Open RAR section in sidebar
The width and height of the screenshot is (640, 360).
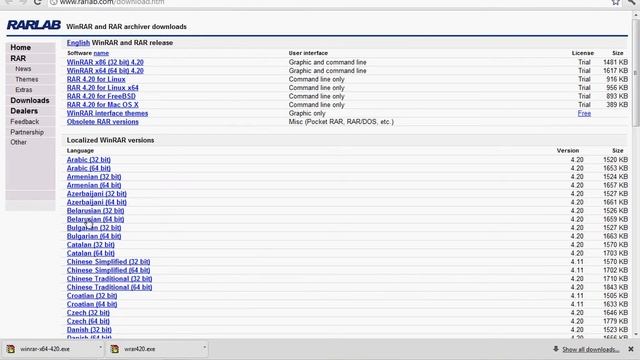[x=18, y=58]
